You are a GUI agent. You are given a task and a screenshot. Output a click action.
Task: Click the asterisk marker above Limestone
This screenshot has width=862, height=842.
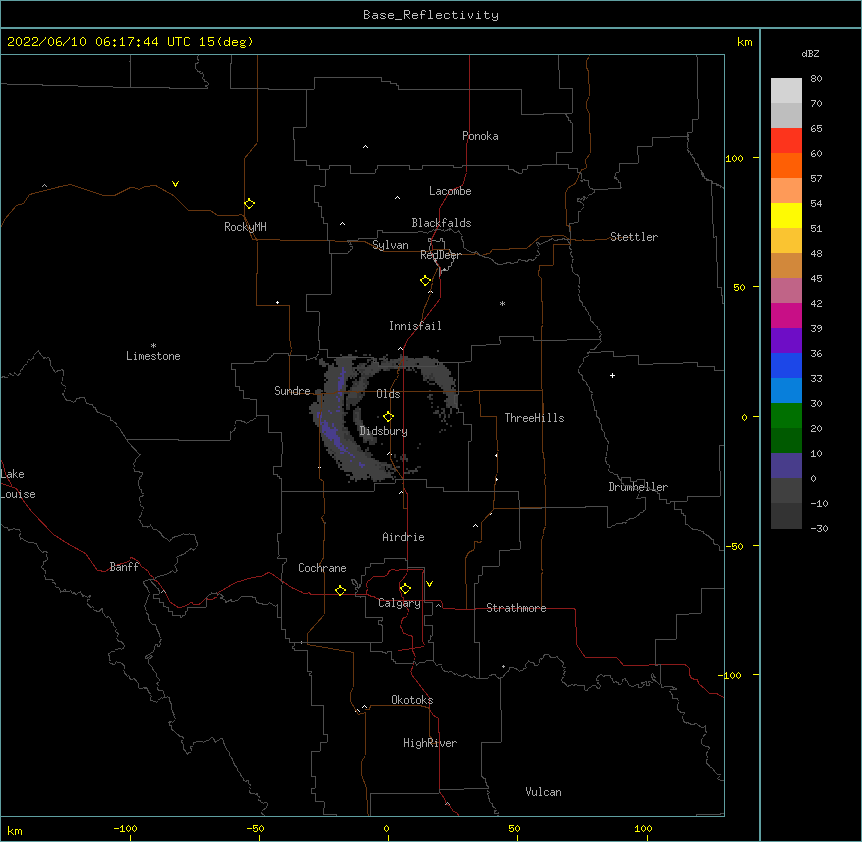(153, 346)
